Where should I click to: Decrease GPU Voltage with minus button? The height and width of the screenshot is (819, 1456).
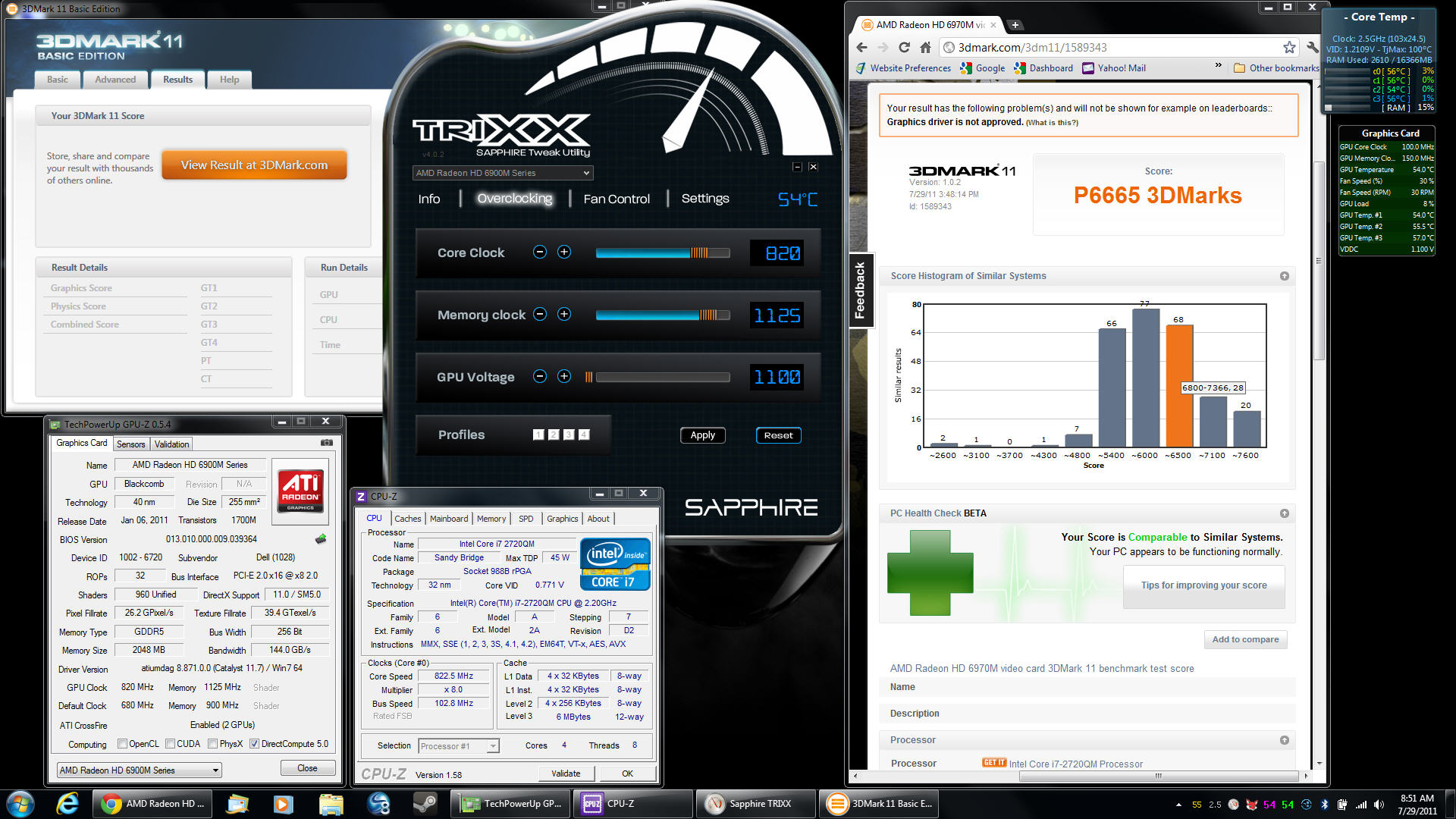click(540, 376)
